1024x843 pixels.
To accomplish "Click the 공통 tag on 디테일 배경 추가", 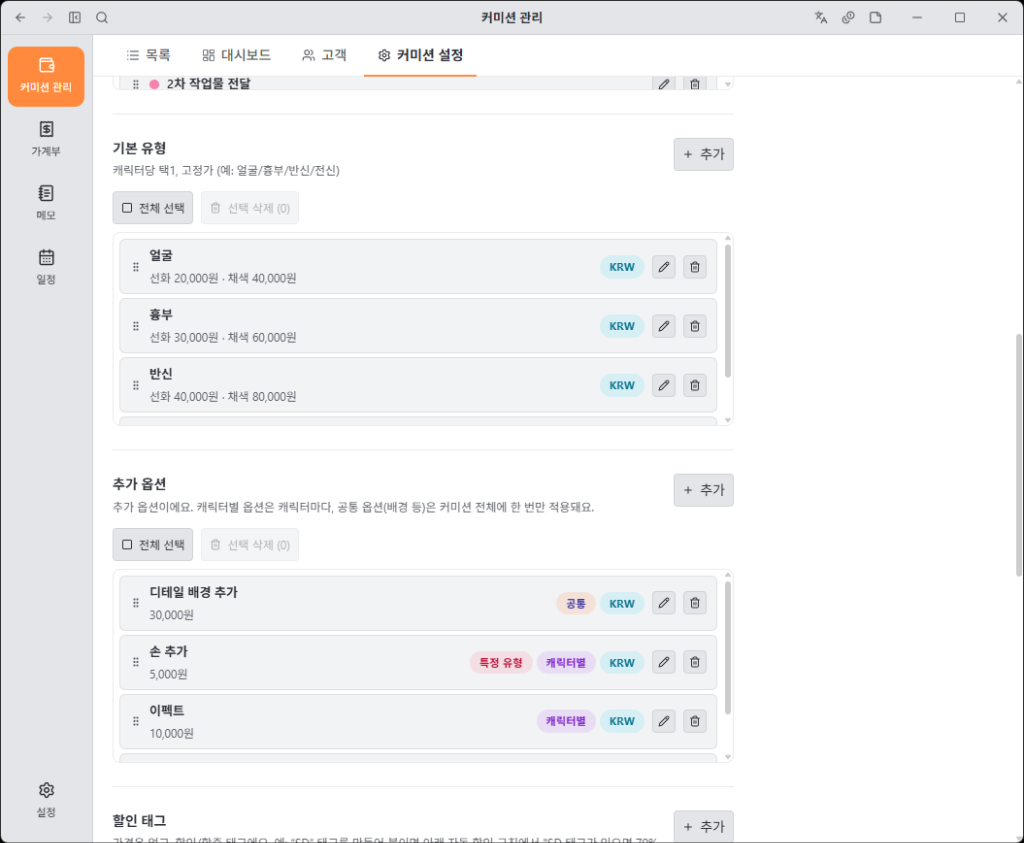I will tap(575, 603).
